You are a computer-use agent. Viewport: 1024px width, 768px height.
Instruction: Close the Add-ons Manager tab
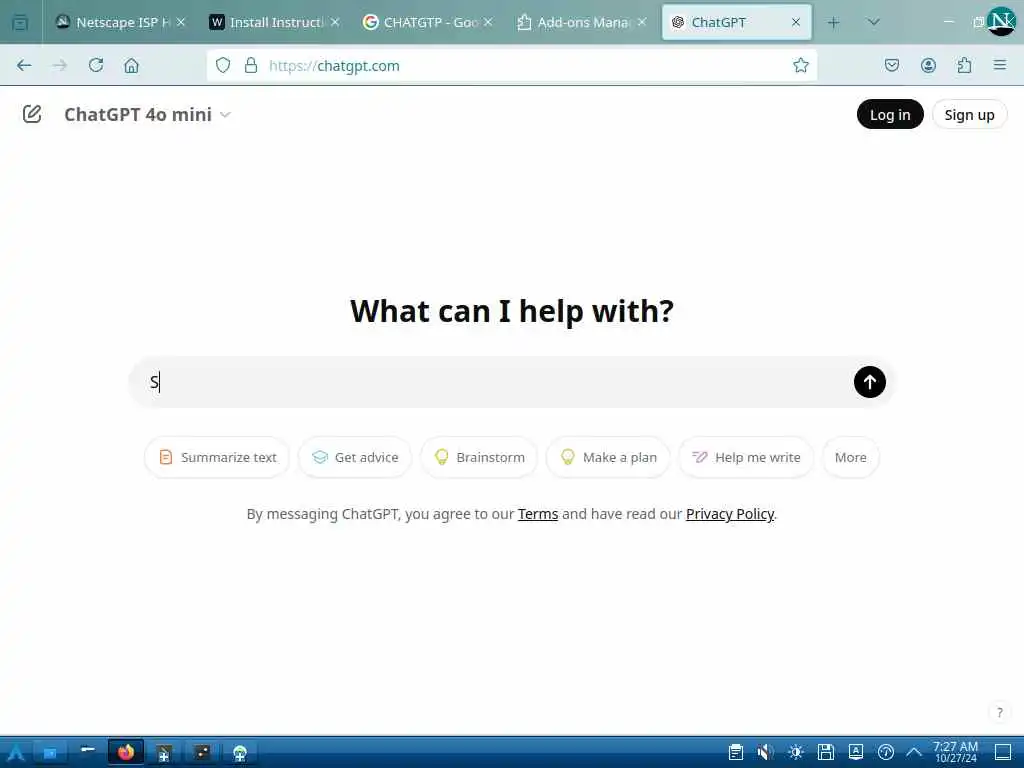642,22
